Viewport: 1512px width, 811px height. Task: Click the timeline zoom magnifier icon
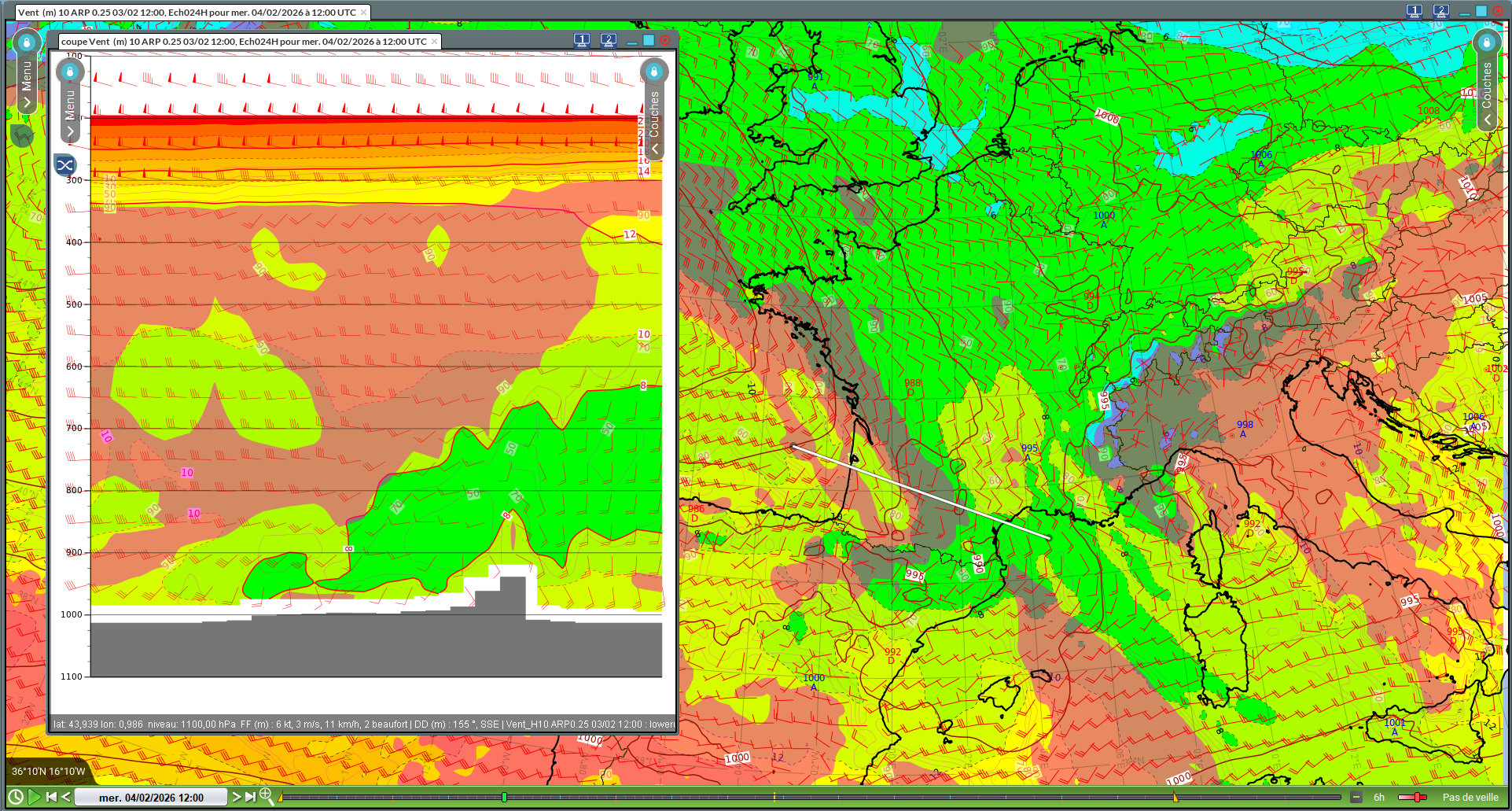pos(267,796)
